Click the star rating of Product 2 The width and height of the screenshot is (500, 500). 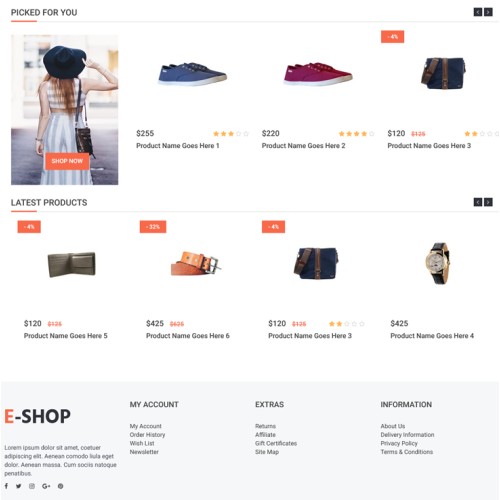pyautogui.click(x=356, y=134)
